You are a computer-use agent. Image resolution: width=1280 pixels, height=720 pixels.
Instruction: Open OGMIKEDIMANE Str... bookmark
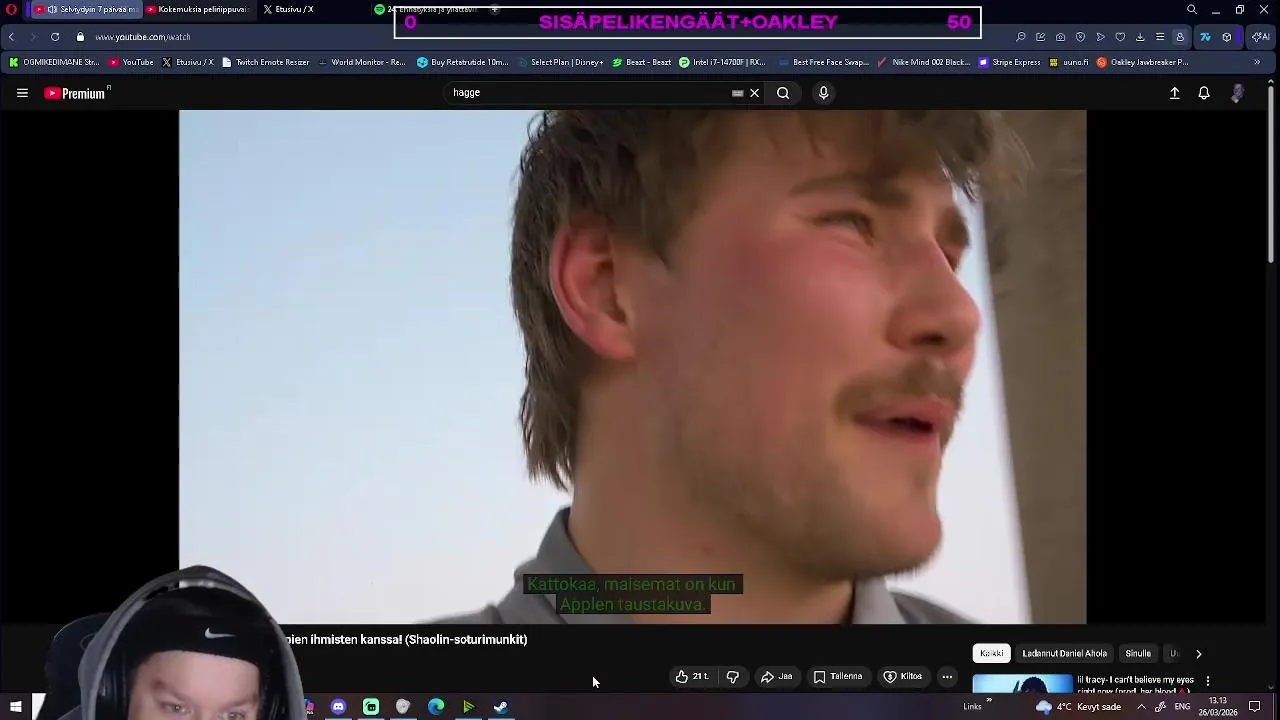tap(54, 62)
